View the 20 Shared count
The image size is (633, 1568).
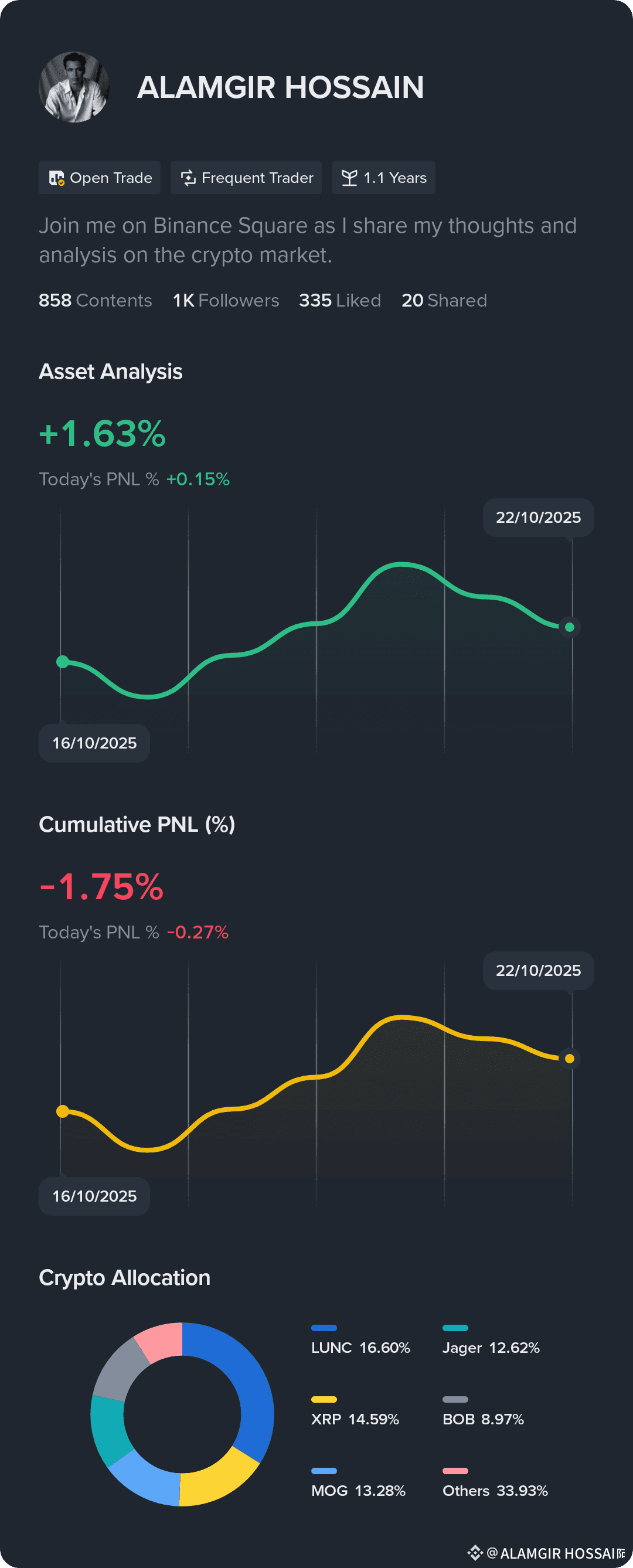(x=444, y=300)
